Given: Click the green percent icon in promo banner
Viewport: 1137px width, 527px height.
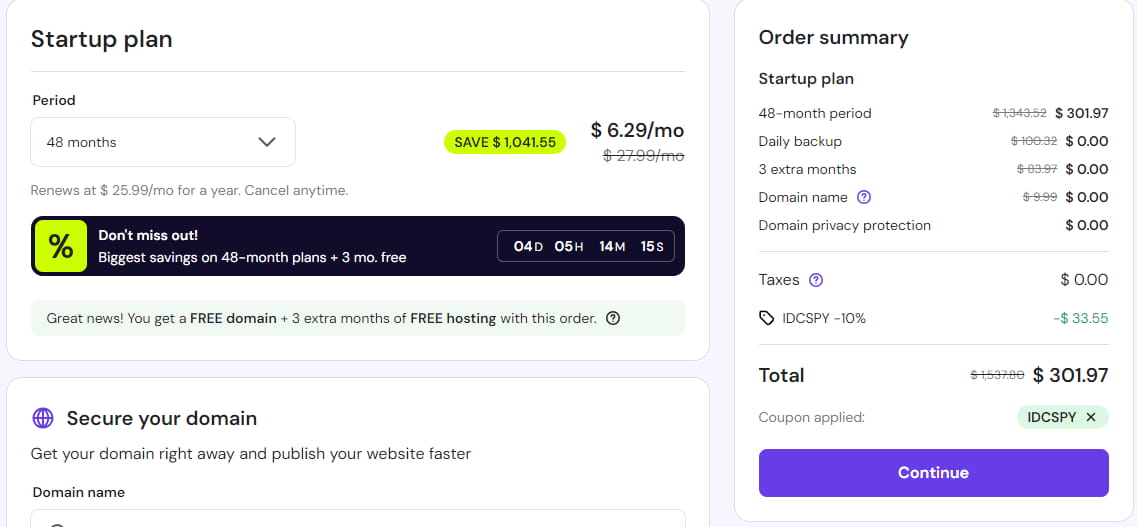Looking at the screenshot, I should click(61, 246).
